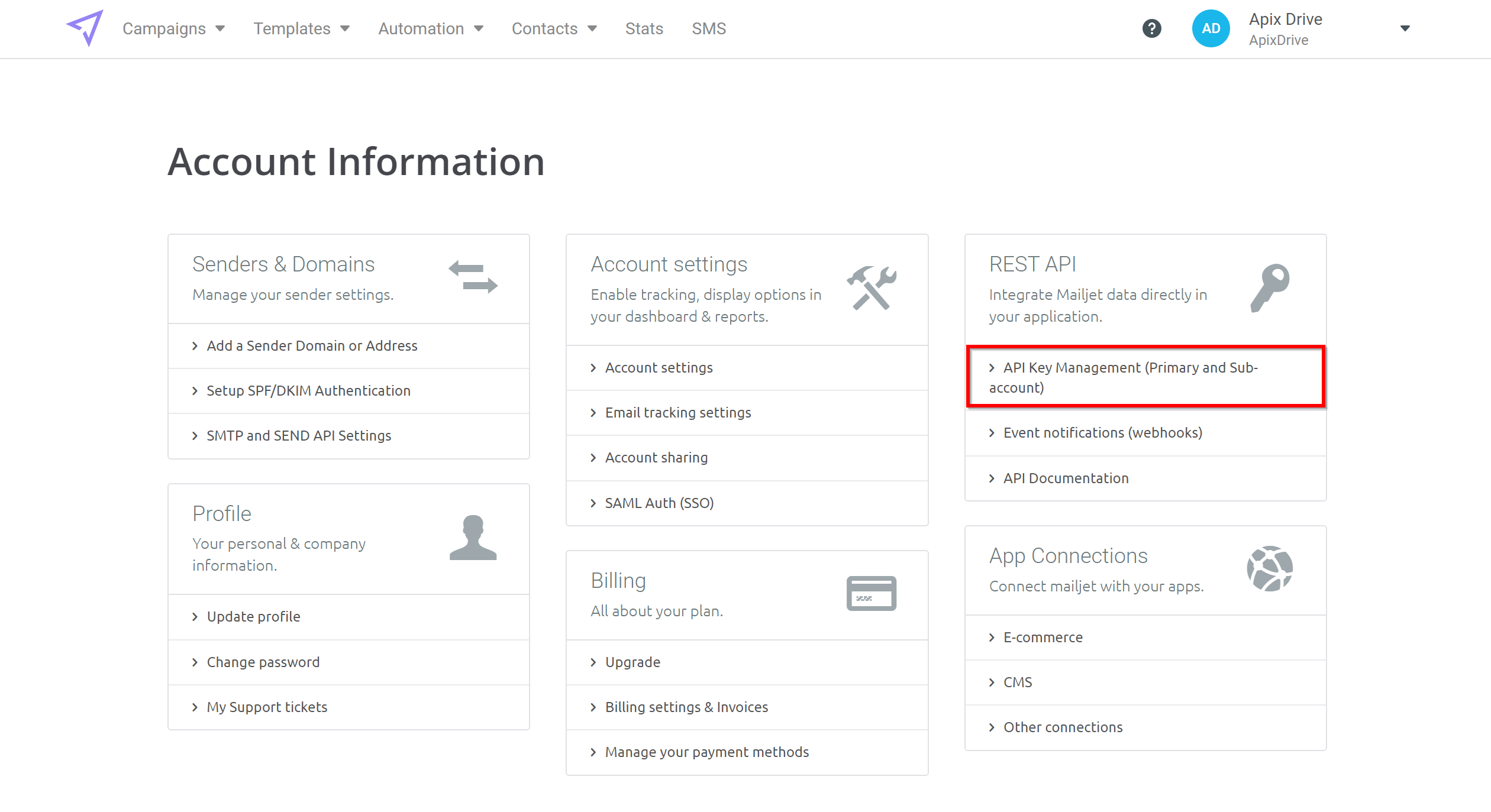This screenshot has height=812, width=1491.
Task: Click the Account settings wrench icon
Action: point(871,287)
